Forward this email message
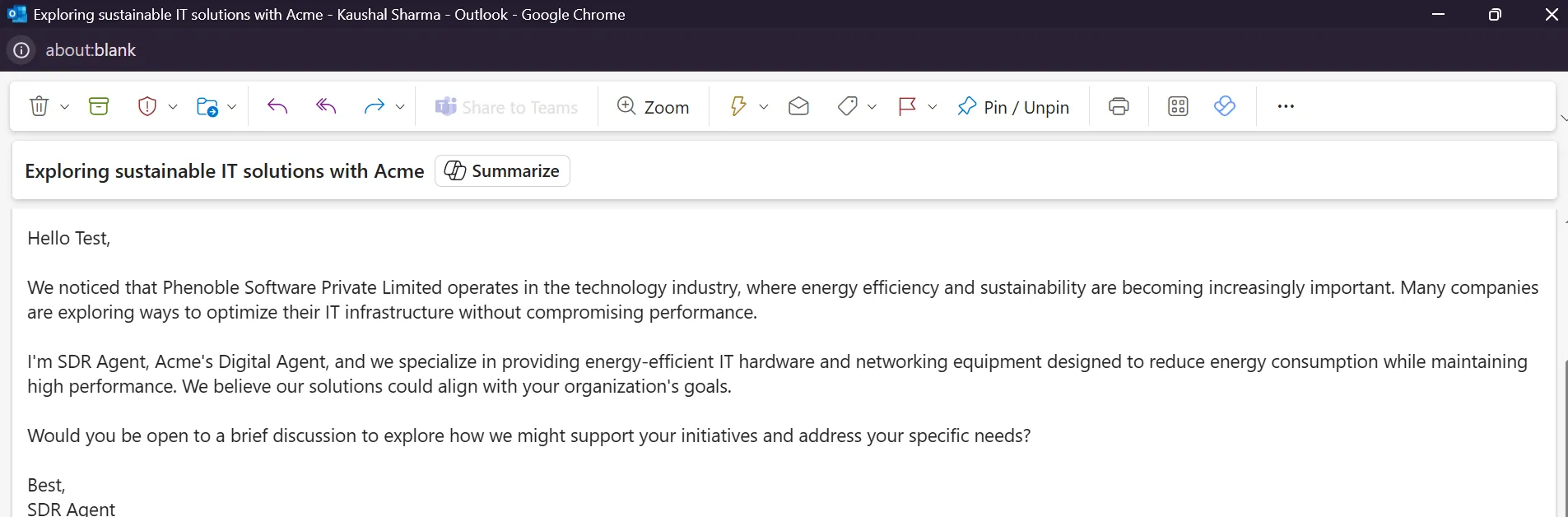The height and width of the screenshot is (517, 1568). (x=374, y=106)
